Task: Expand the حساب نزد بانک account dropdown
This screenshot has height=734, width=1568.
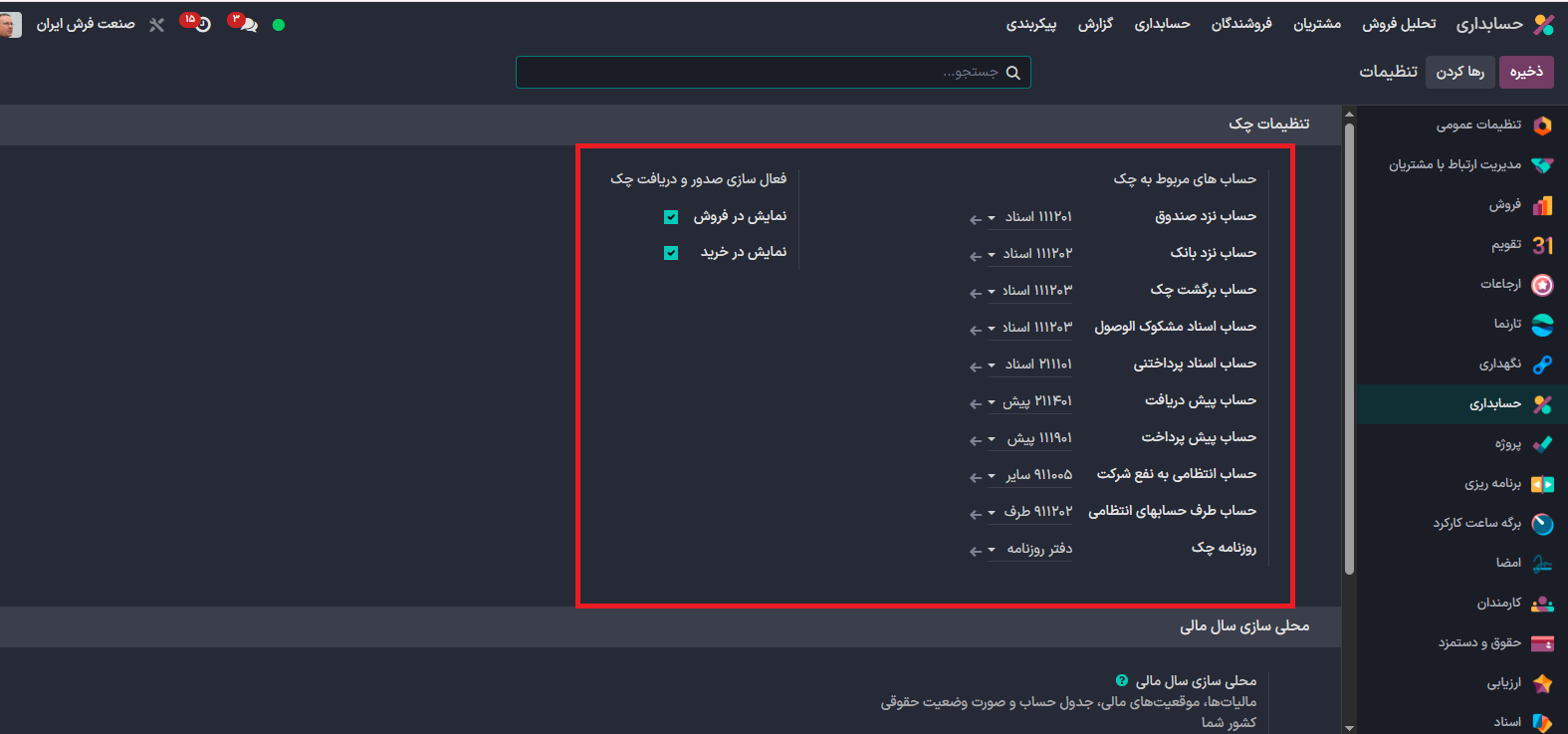Action: click(992, 255)
